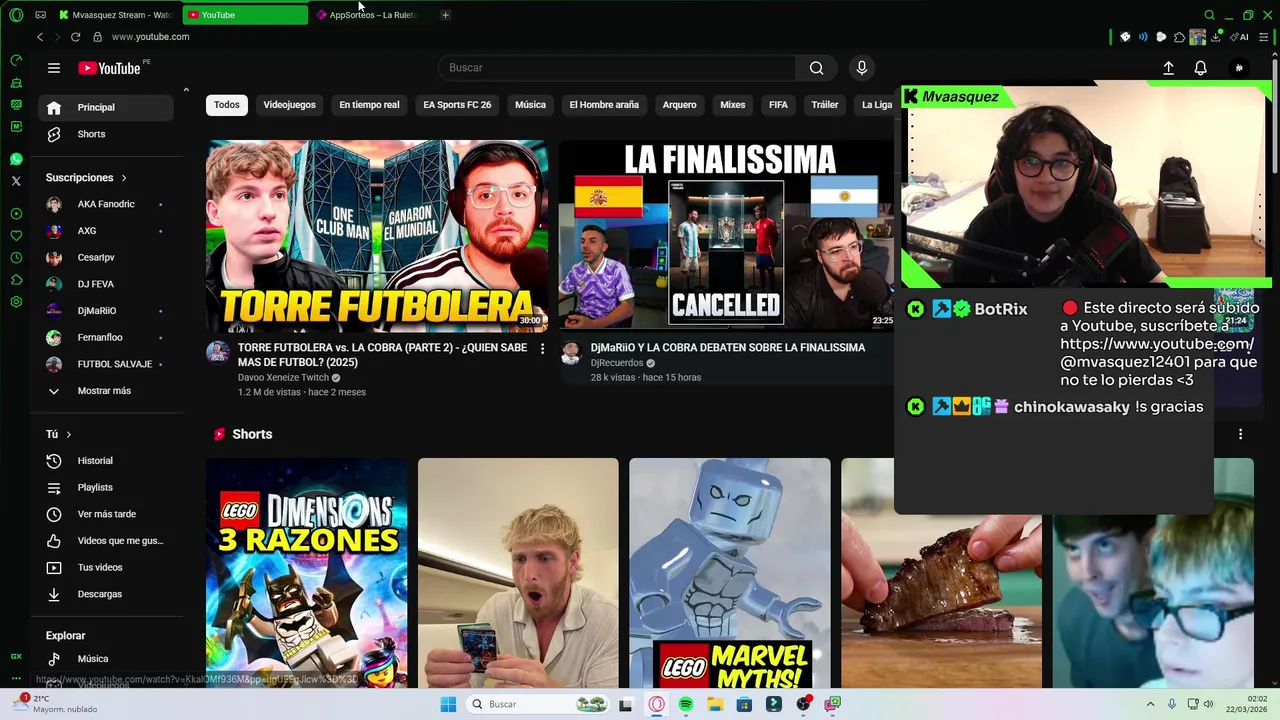Open the browser downloads icon
Image resolution: width=1280 pixels, height=720 pixels.
click(1216, 37)
